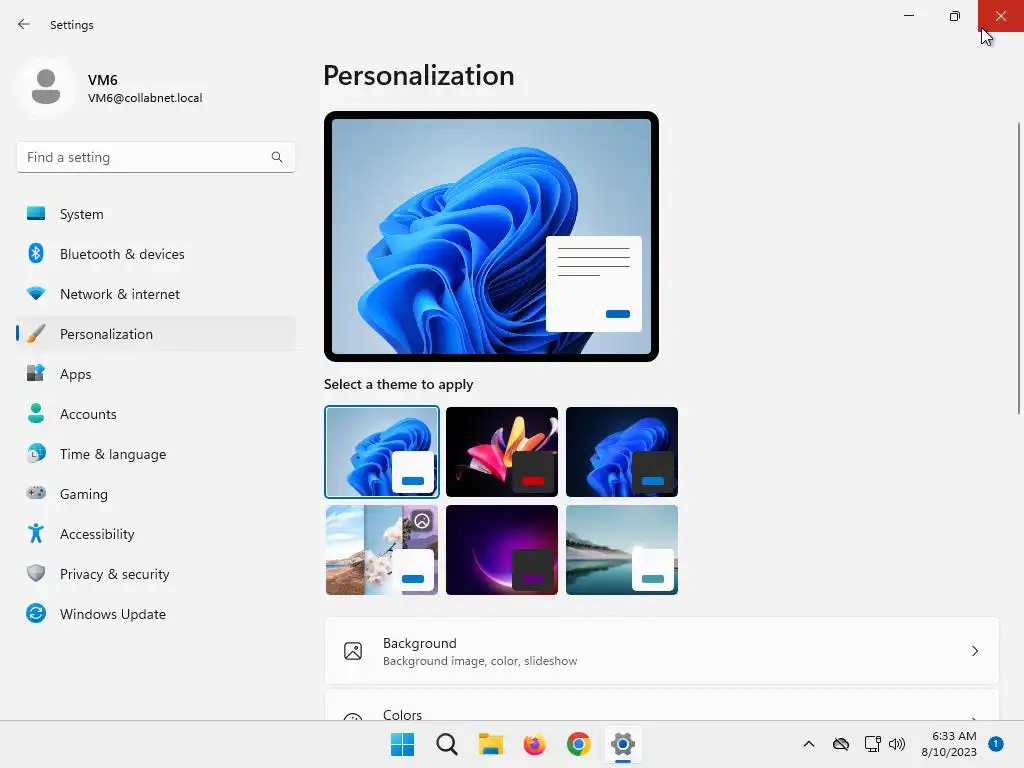Apply the Windows spotlight collage theme

point(381,549)
